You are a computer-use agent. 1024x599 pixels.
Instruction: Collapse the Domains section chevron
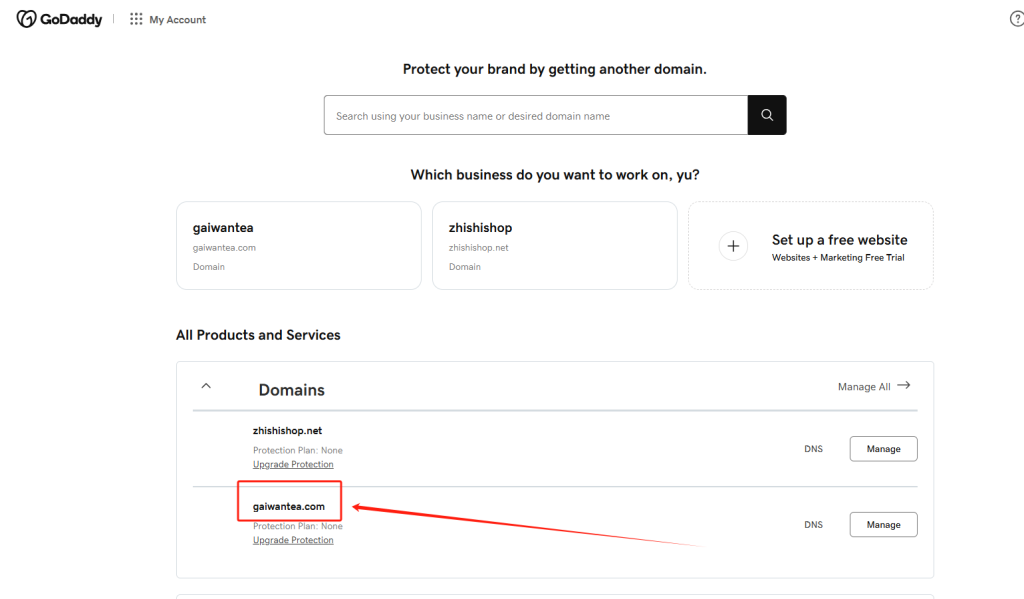coord(206,385)
